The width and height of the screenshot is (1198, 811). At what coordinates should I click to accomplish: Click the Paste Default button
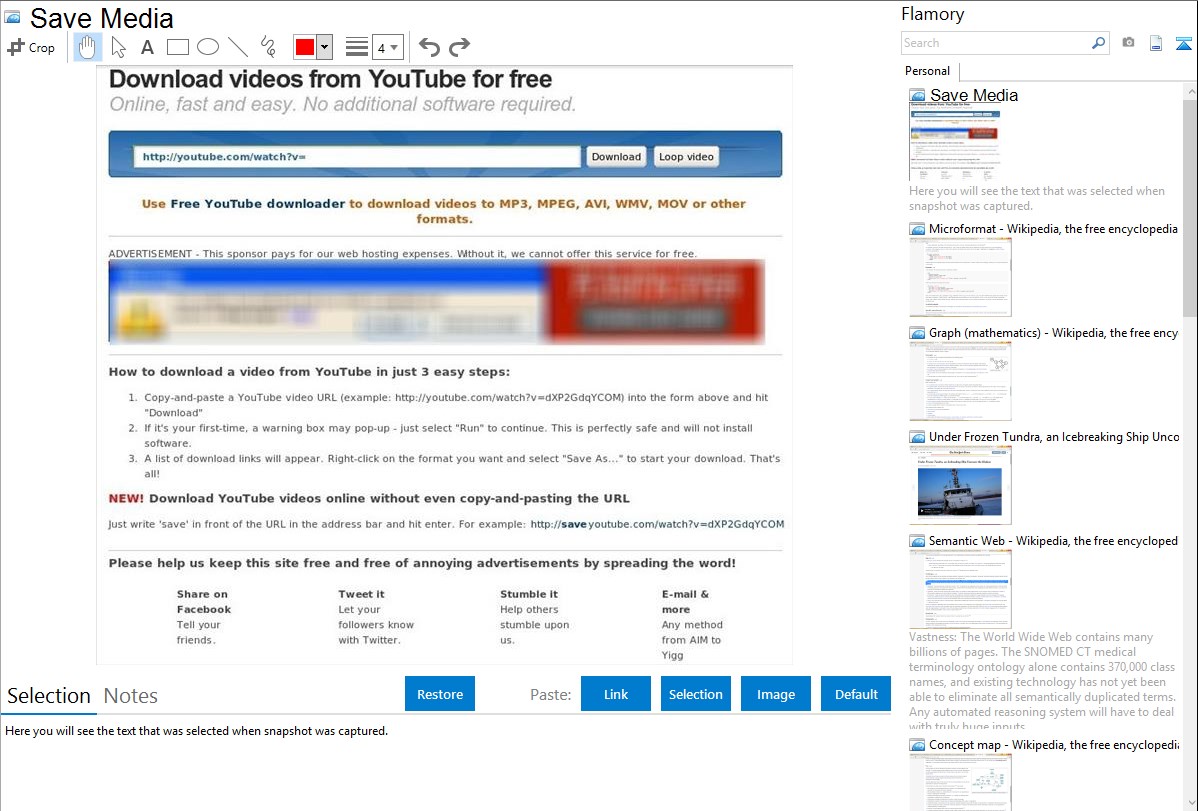[x=856, y=694]
